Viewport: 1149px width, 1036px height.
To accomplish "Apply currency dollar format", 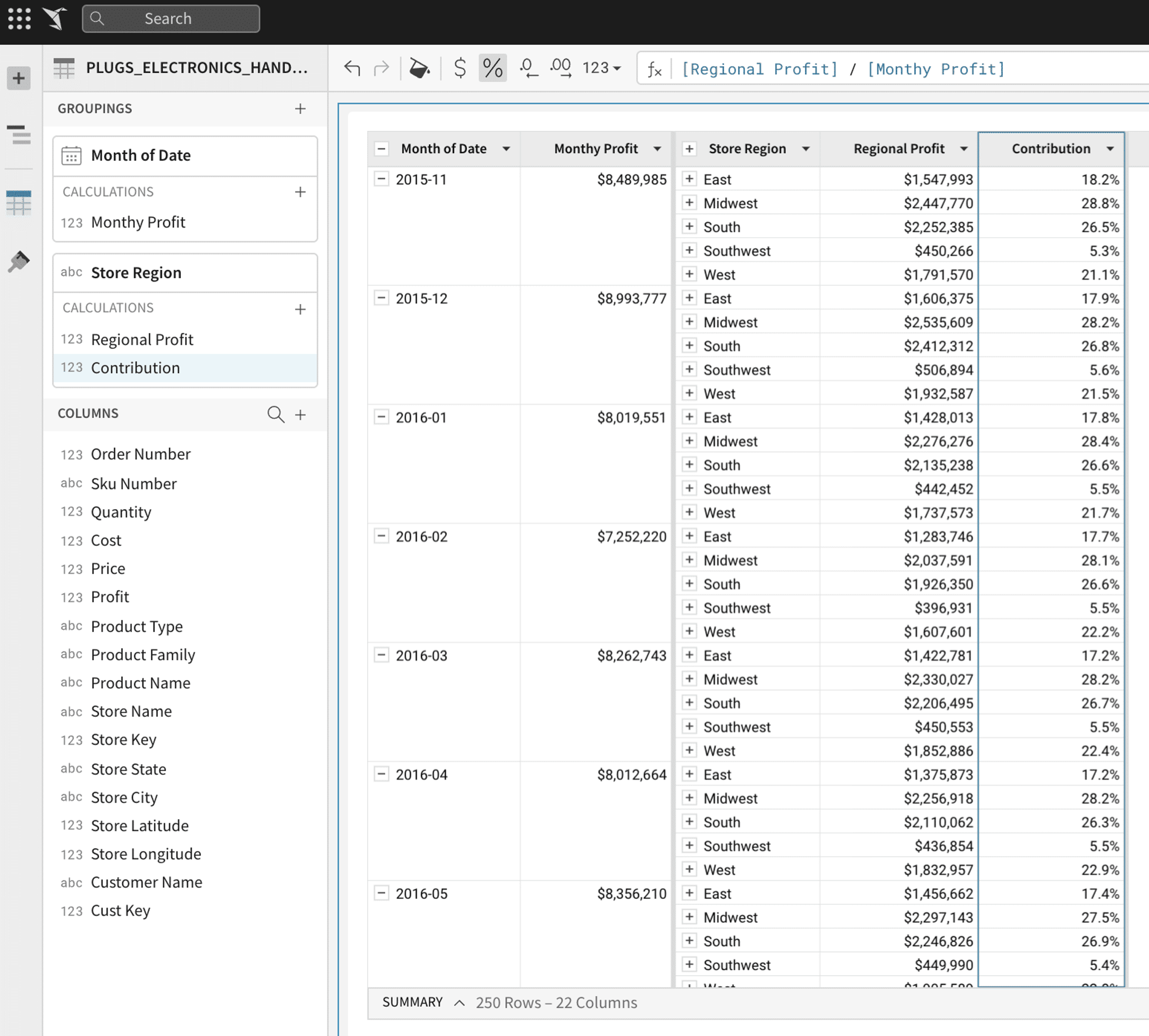I will (460, 68).
